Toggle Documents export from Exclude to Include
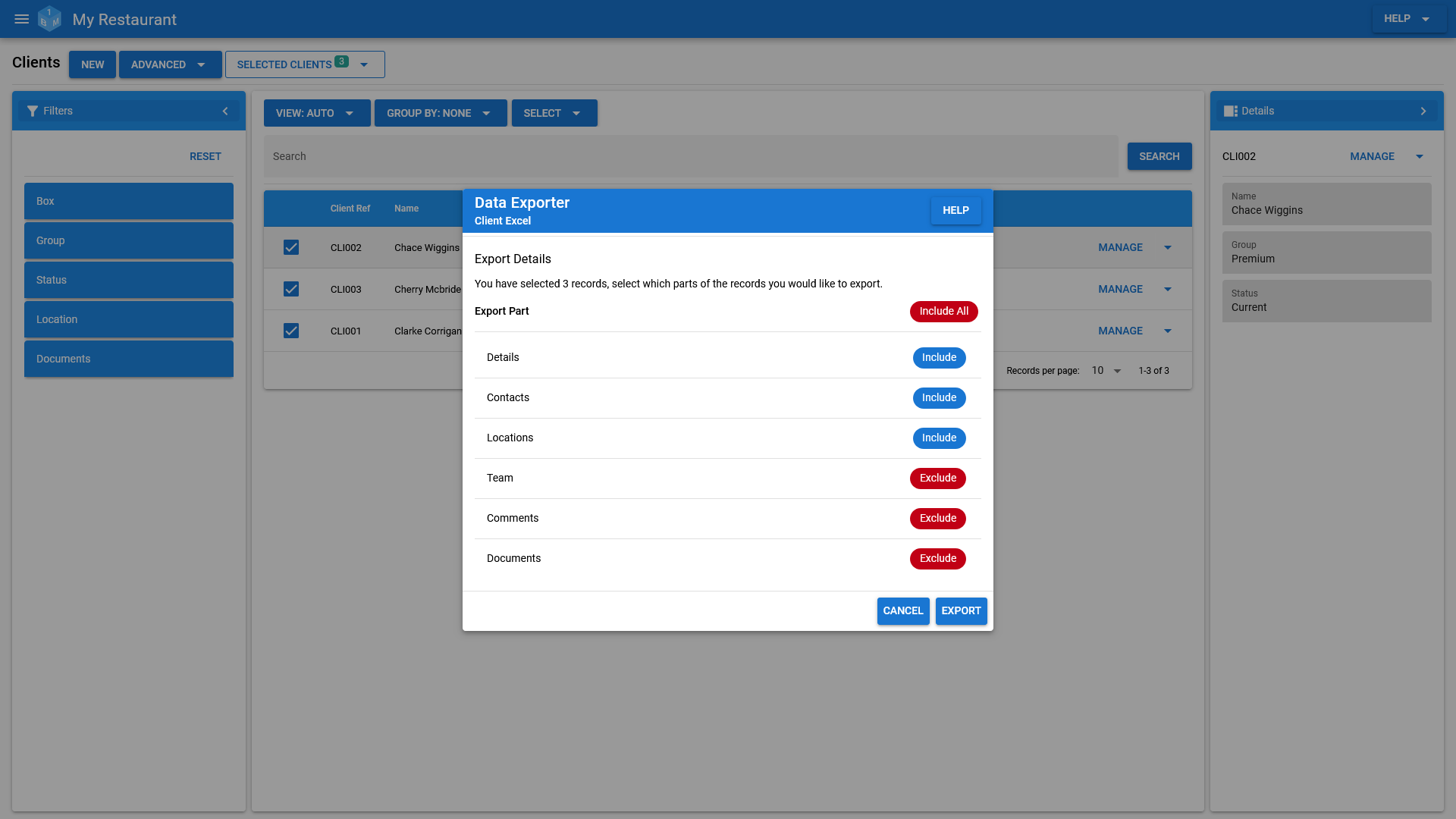 coord(938,558)
